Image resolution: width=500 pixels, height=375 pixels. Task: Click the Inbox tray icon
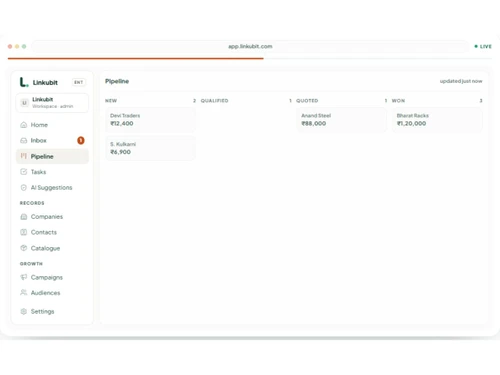[24, 141]
